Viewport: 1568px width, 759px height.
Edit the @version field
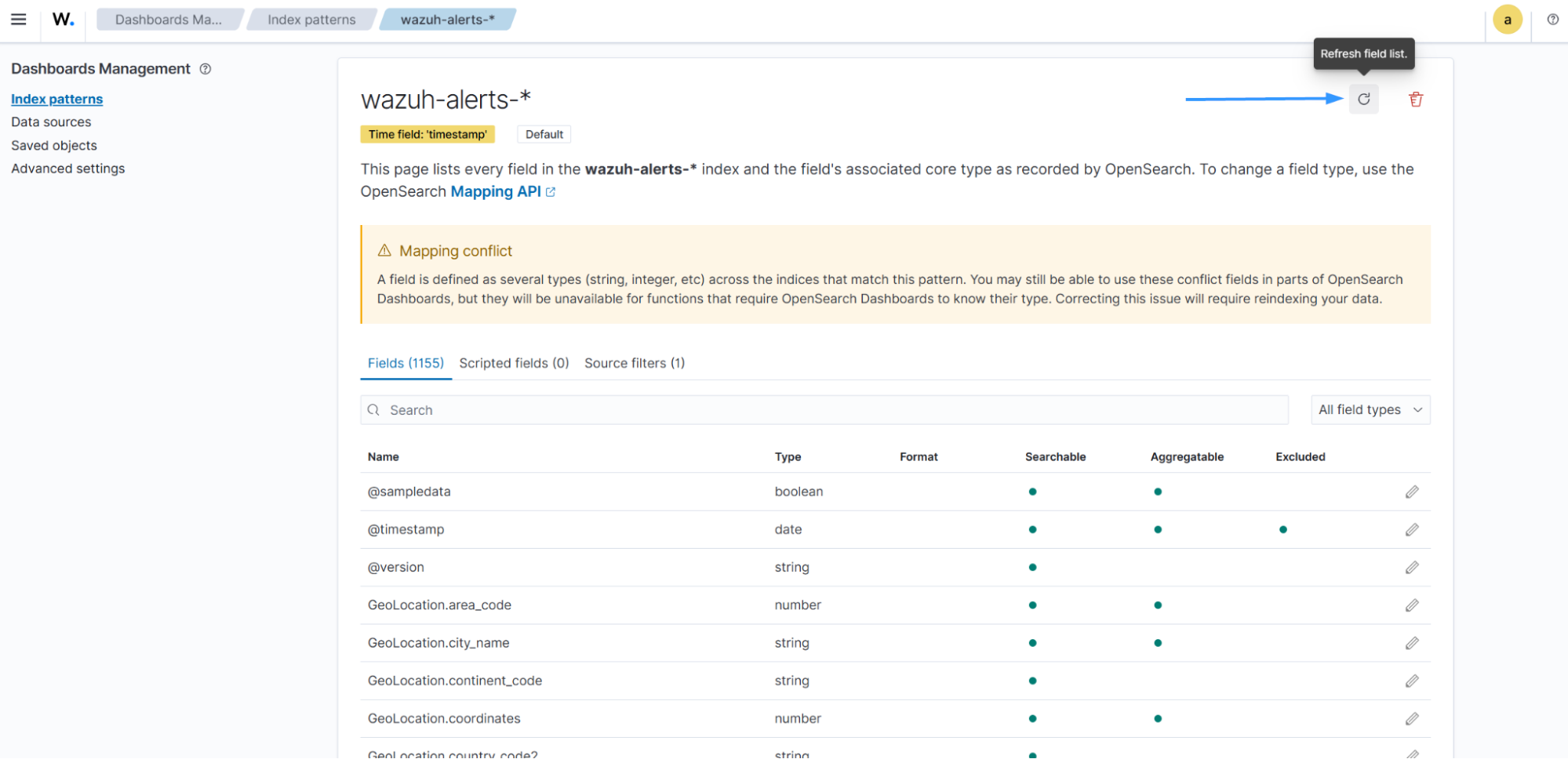[x=1411, y=568]
